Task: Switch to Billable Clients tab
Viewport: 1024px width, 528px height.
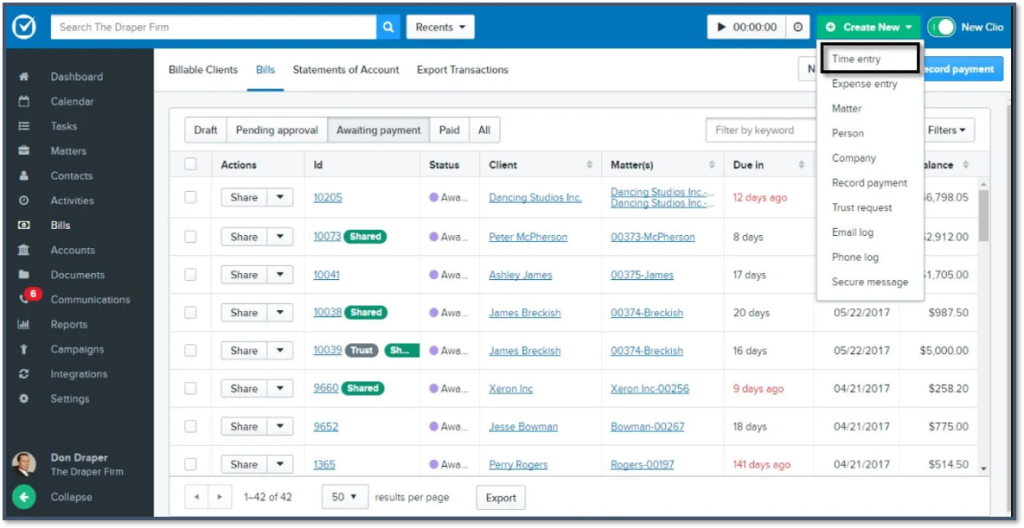Action: [203, 70]
